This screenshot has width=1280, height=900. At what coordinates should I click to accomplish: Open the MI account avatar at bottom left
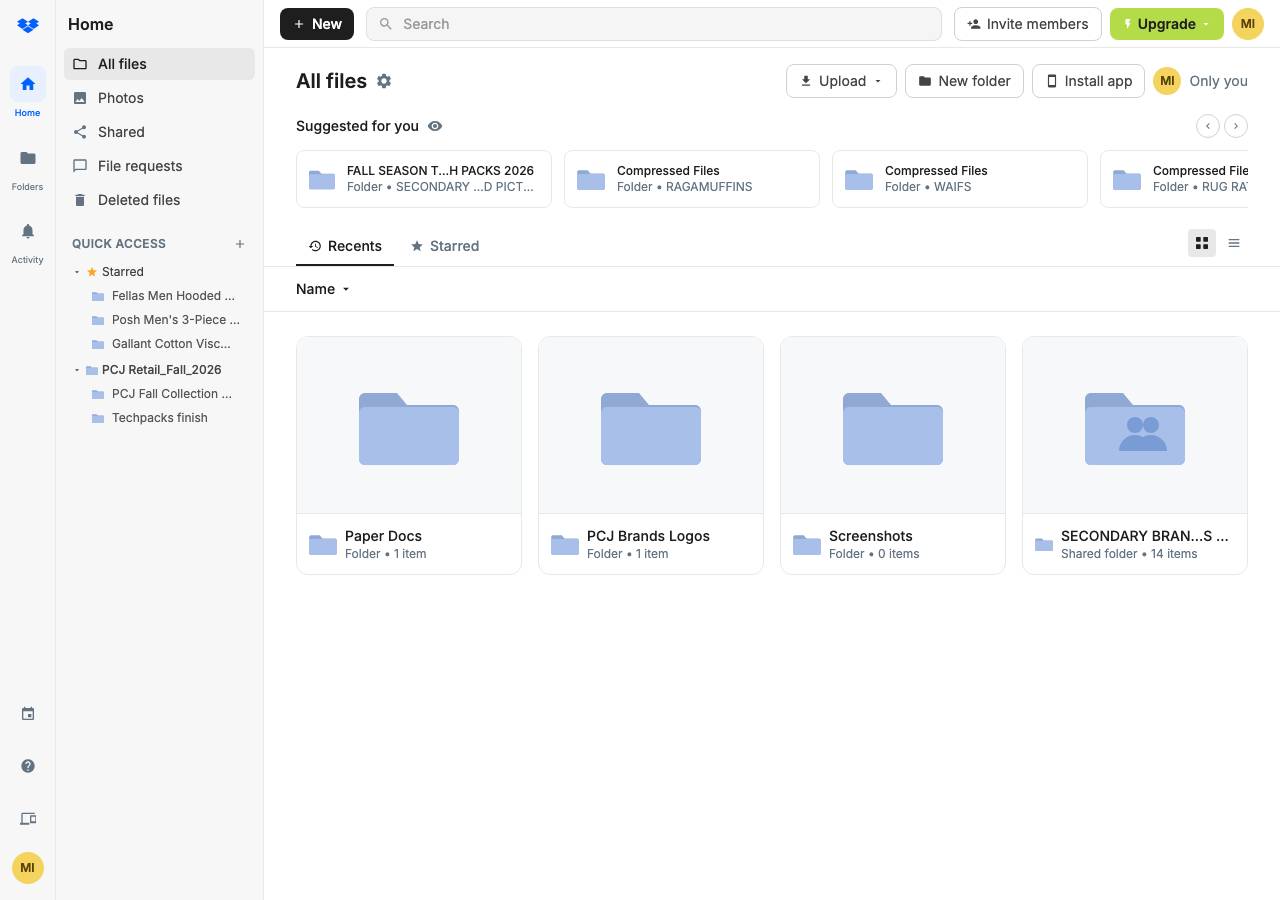point(28,868)
